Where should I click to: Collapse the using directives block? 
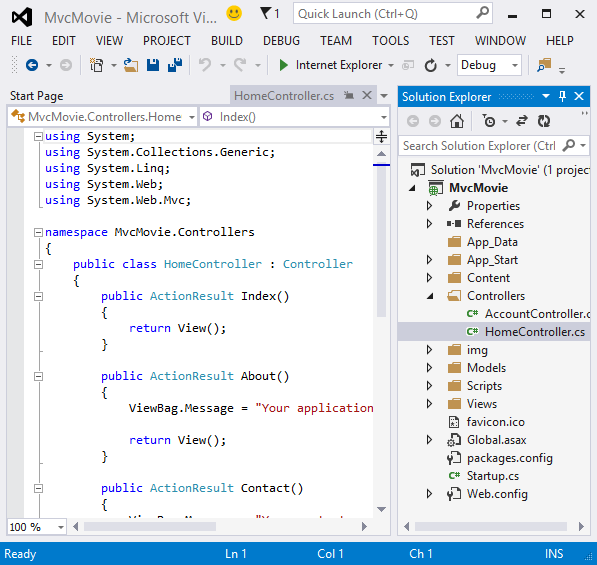coord(38,136)
